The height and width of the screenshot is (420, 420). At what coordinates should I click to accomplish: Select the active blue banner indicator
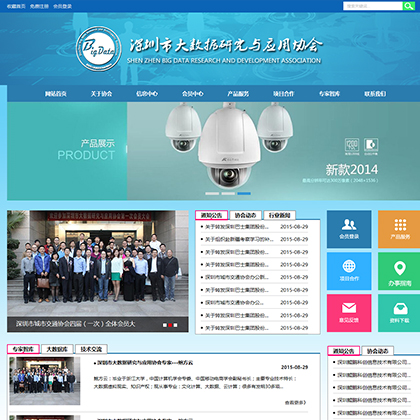tap(244, 193)
